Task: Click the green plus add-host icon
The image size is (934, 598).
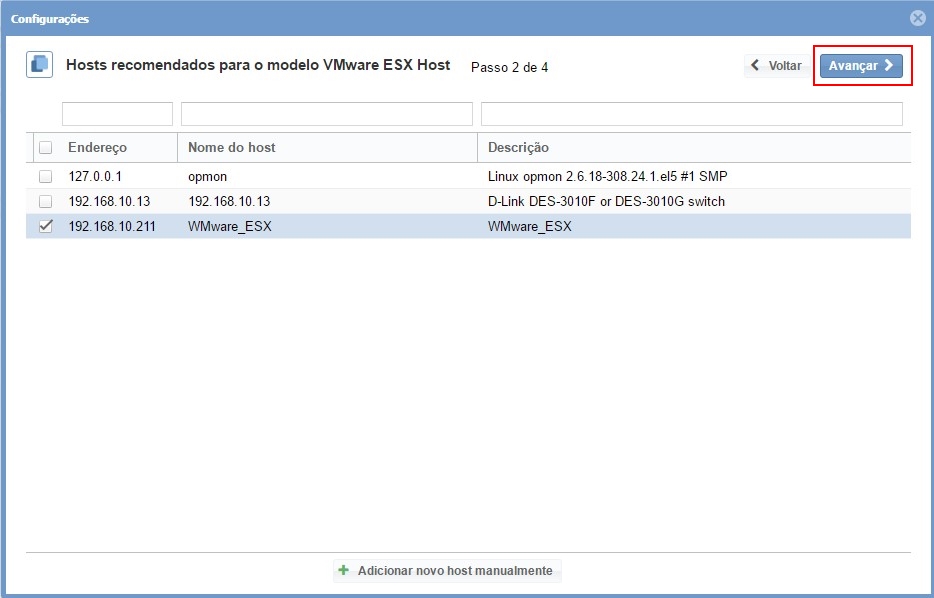Action: pyautogui.click(x=344, y=571)
